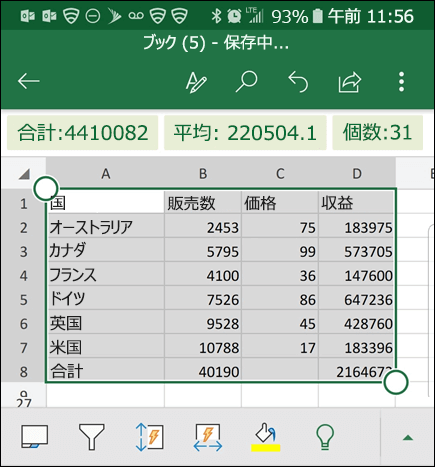Screen dimensions: 435x467
Task: Tap the Bluetooth status bar icon
Action: [x=217, y=15]
